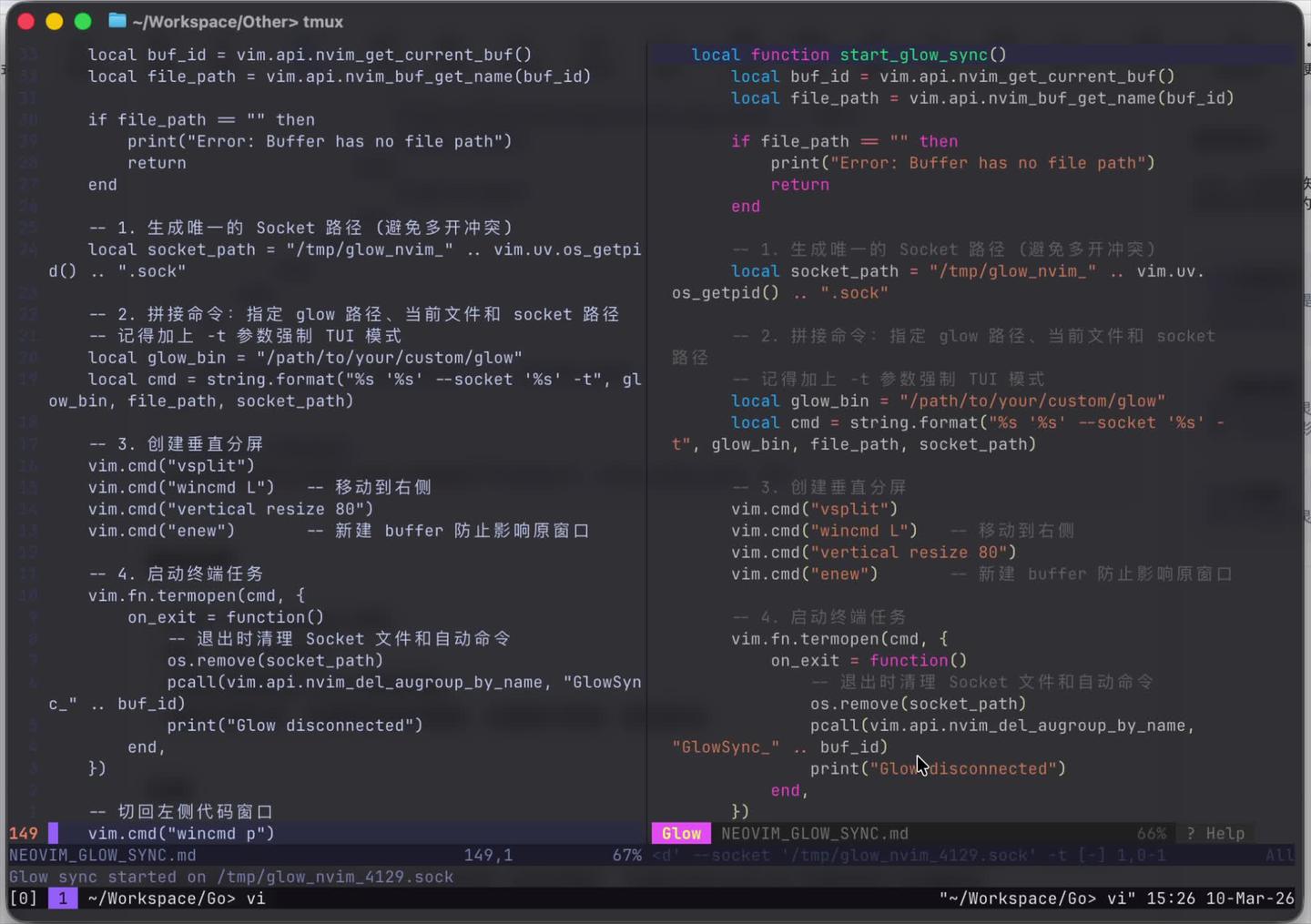1311x924 pixels.
Task: Click the '~/Workspace/Other> tmux' window title
Action: pos(238,21)
